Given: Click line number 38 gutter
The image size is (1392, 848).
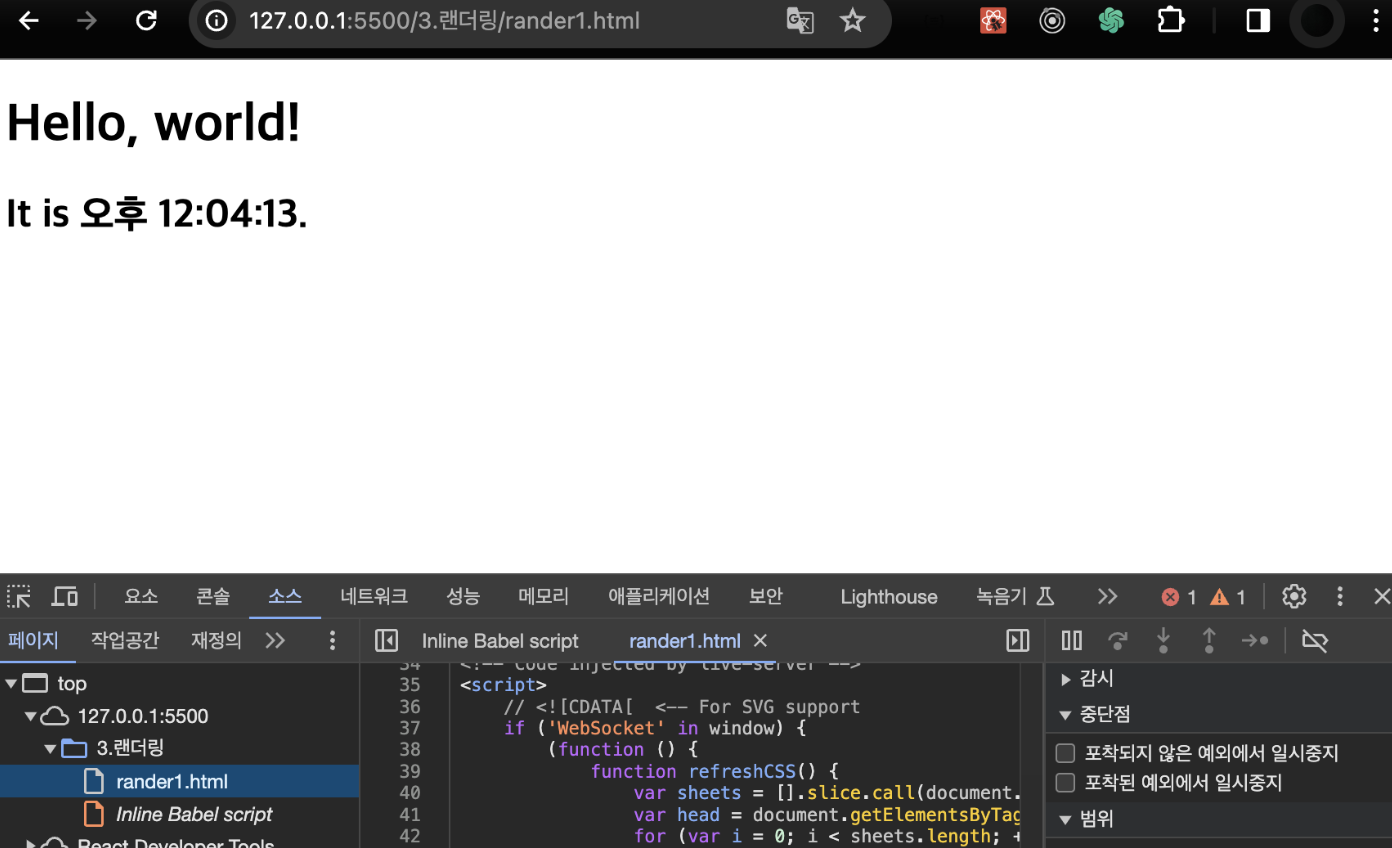Looking at the screenshot, I should [x=410, y=749].
